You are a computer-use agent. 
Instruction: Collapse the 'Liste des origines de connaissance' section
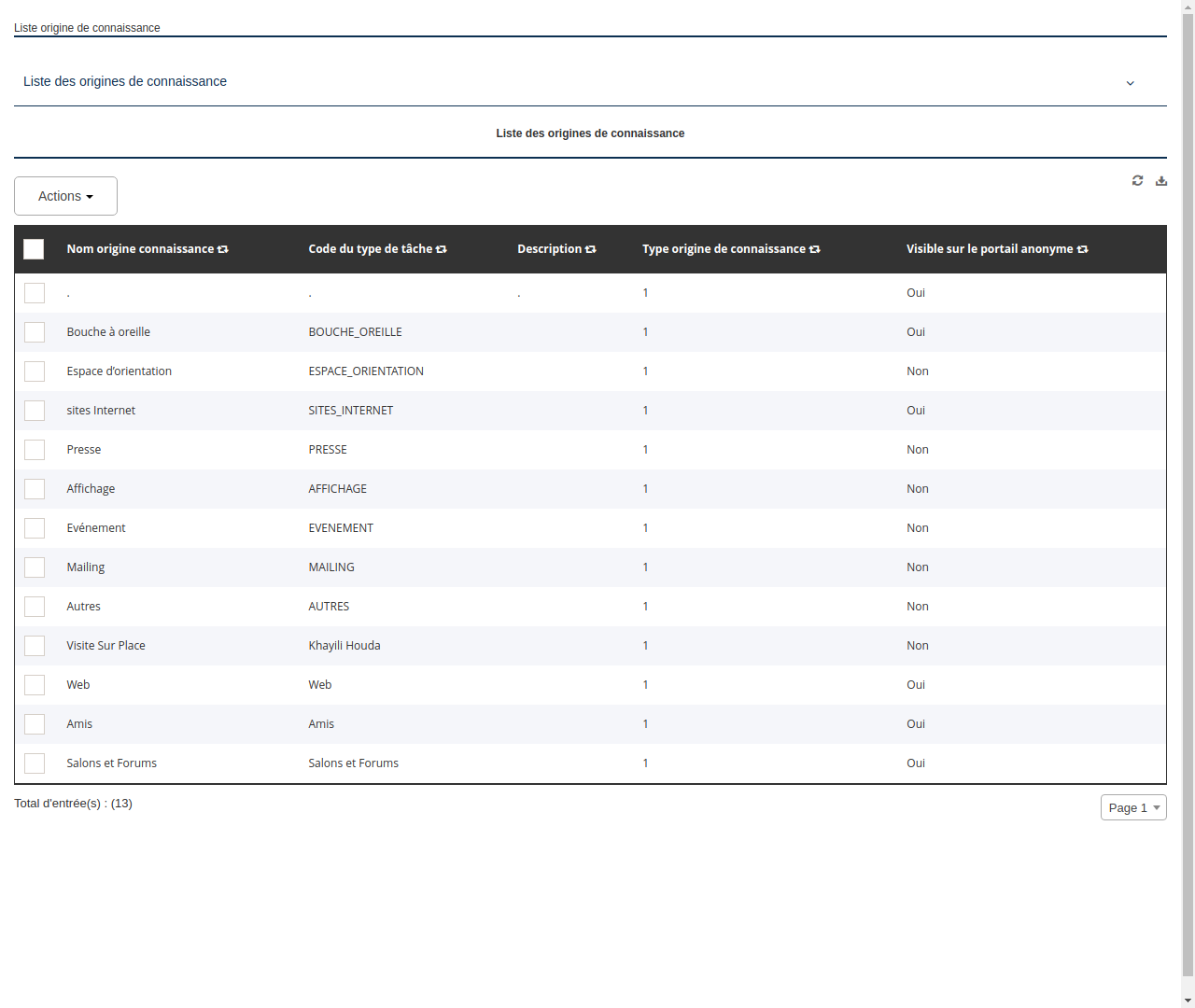pos(1130,82)
